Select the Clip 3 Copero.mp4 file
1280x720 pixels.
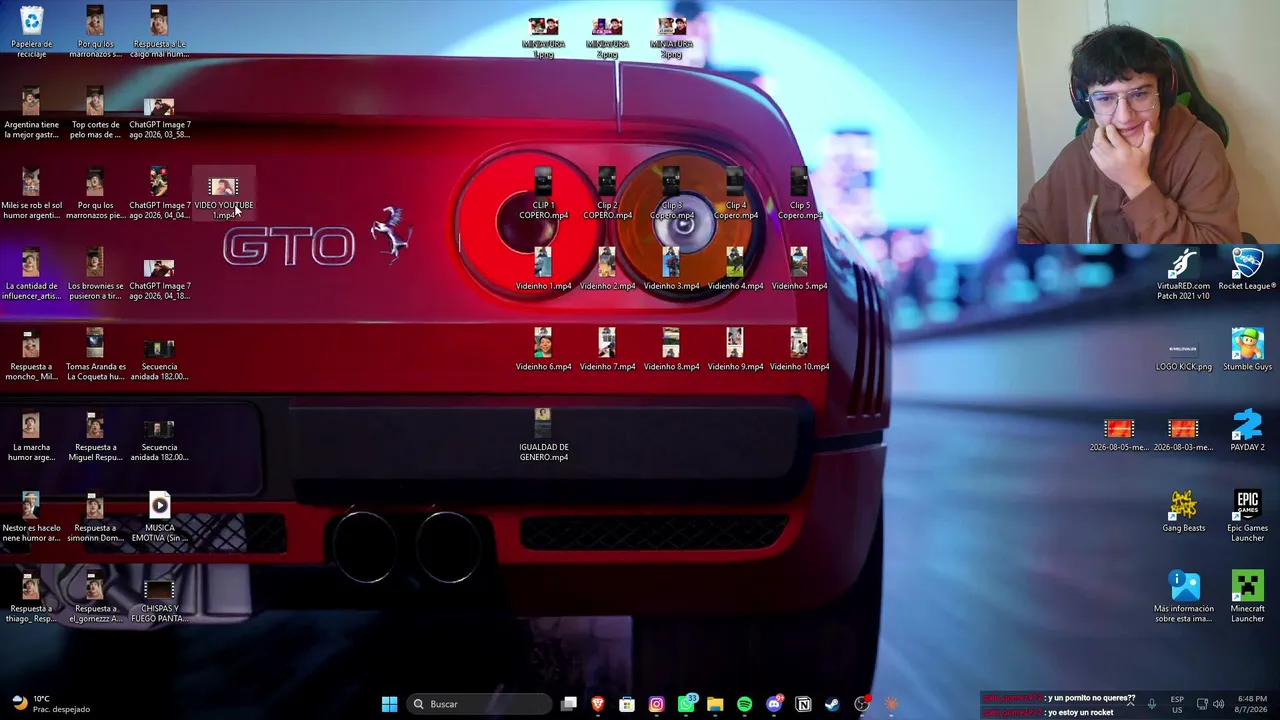[x=671, y=194]
